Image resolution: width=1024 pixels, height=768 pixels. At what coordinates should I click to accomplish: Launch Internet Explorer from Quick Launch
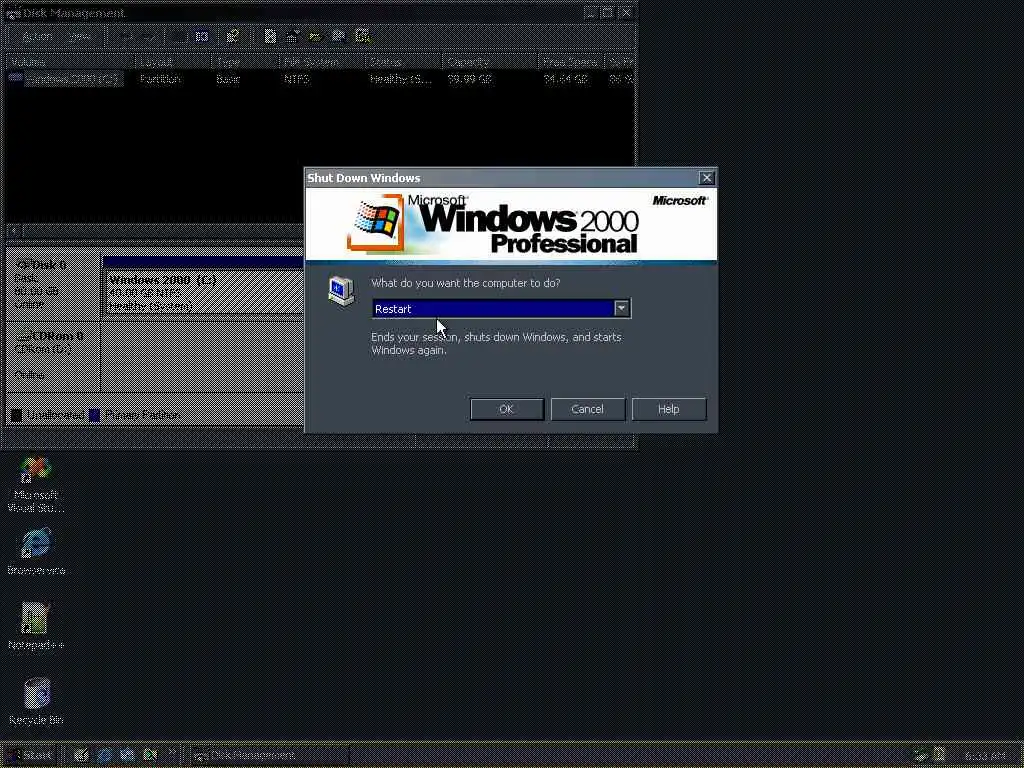[x=104, y=756]
